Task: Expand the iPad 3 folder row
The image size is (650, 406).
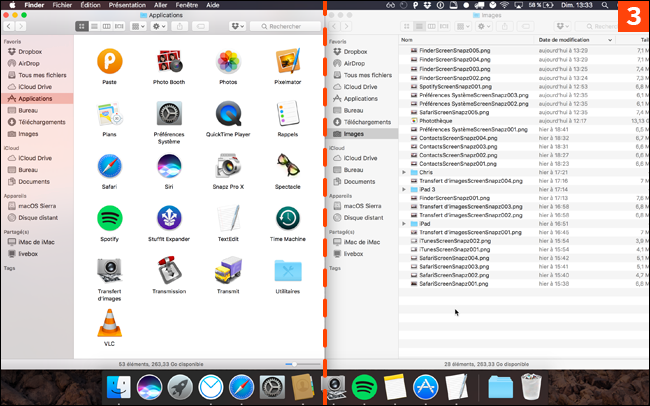Action: coord(404,189)
